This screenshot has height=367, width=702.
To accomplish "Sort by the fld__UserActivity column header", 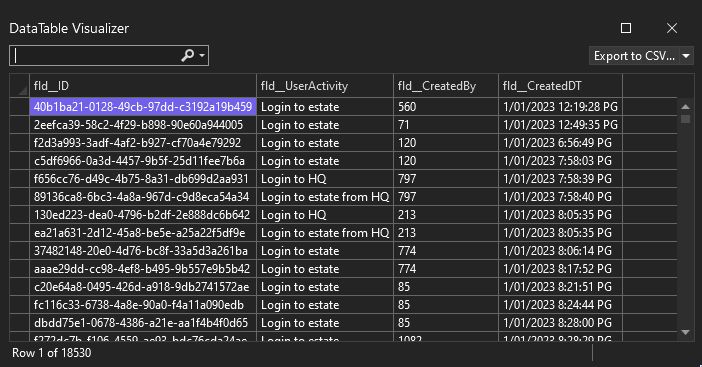I will point(325,86).
